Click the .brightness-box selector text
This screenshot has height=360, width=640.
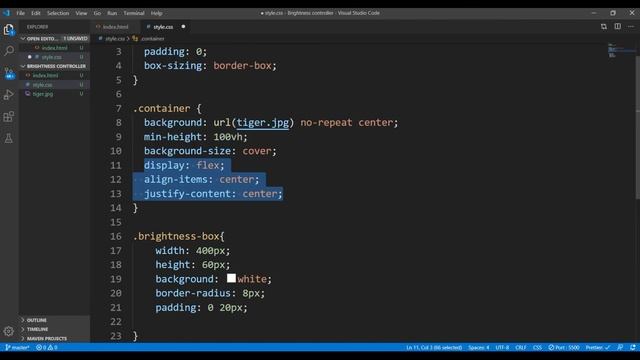click(x=178, y=236)
